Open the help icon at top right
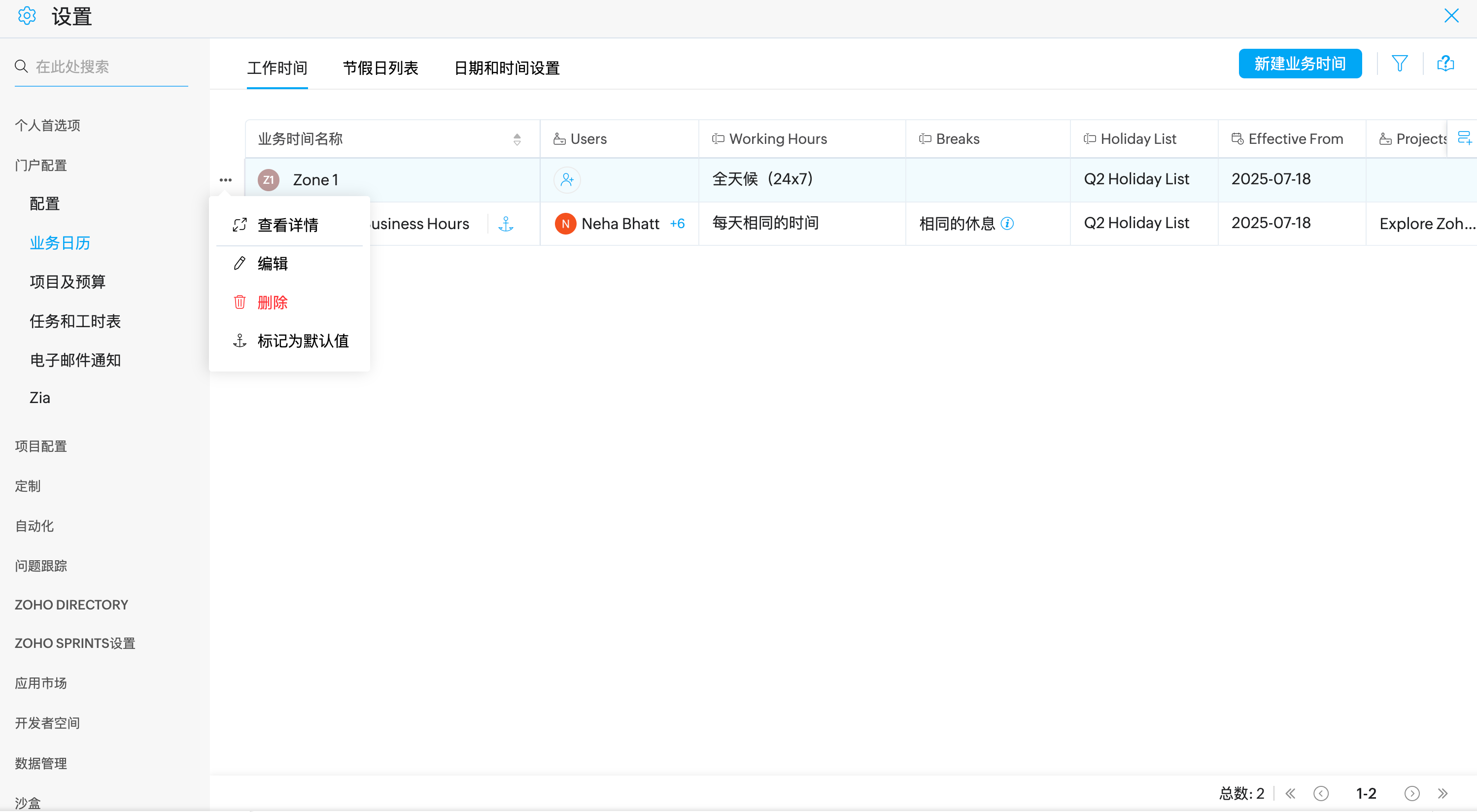The image size is (1477, 812). [1445, 63]
